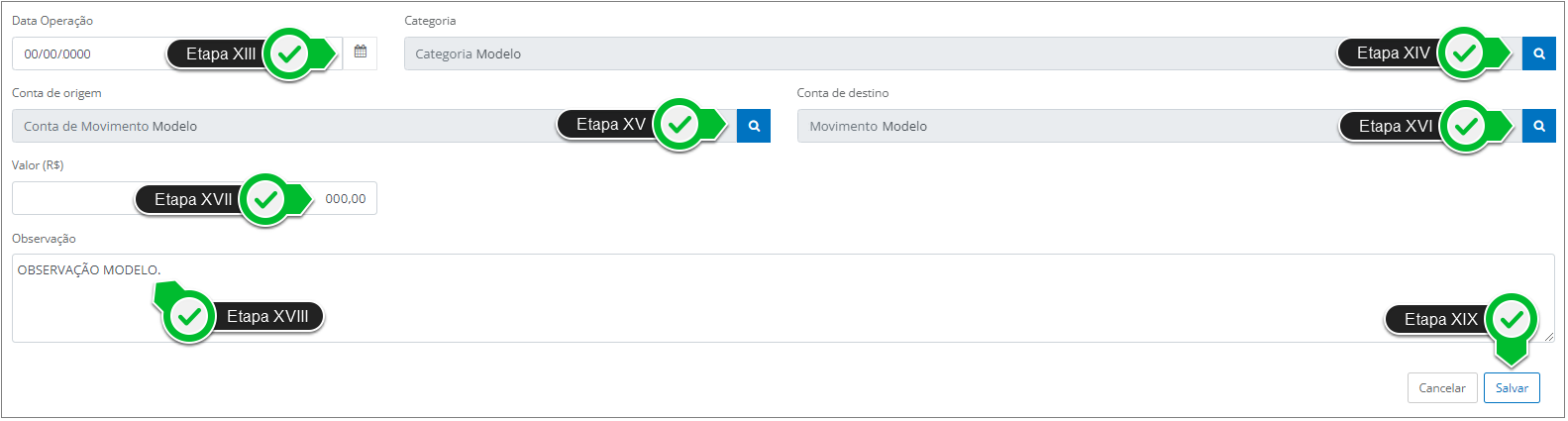1568x421 pixels.
Task: Open the Conta de destino search lookup
Action: tap(1538, 126)
